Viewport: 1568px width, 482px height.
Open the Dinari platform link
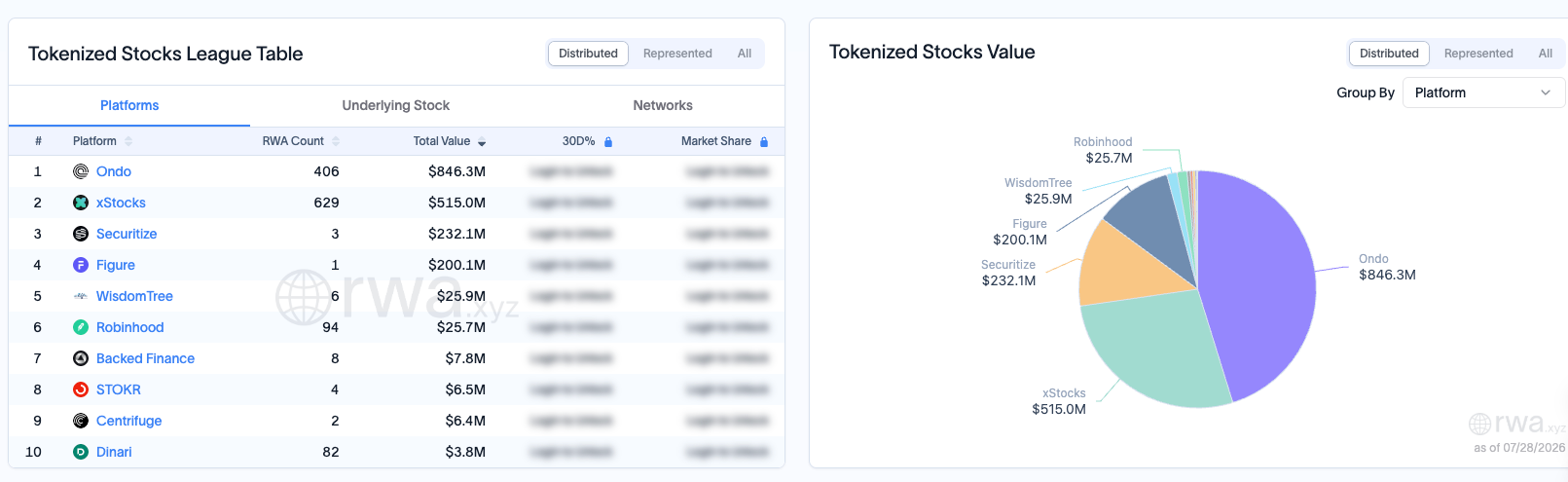pos(114,452)
